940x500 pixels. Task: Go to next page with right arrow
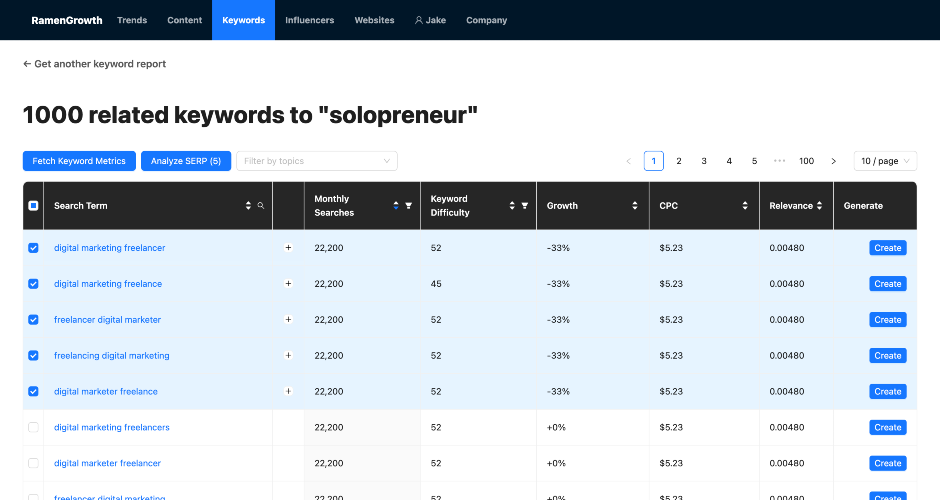[x=833, y=161]
